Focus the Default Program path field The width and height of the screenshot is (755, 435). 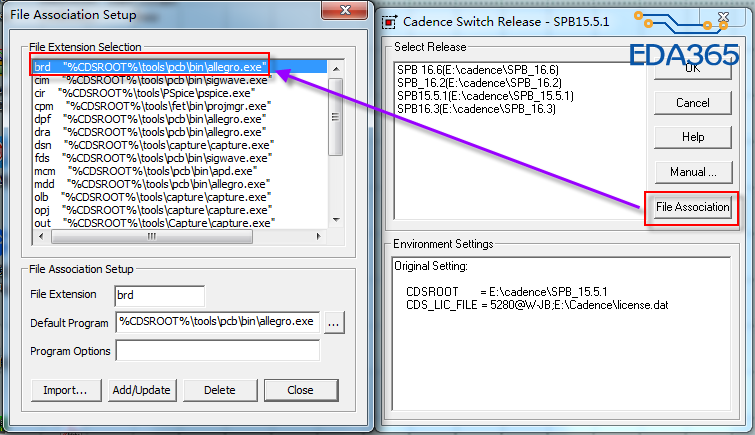click(218, 322)
